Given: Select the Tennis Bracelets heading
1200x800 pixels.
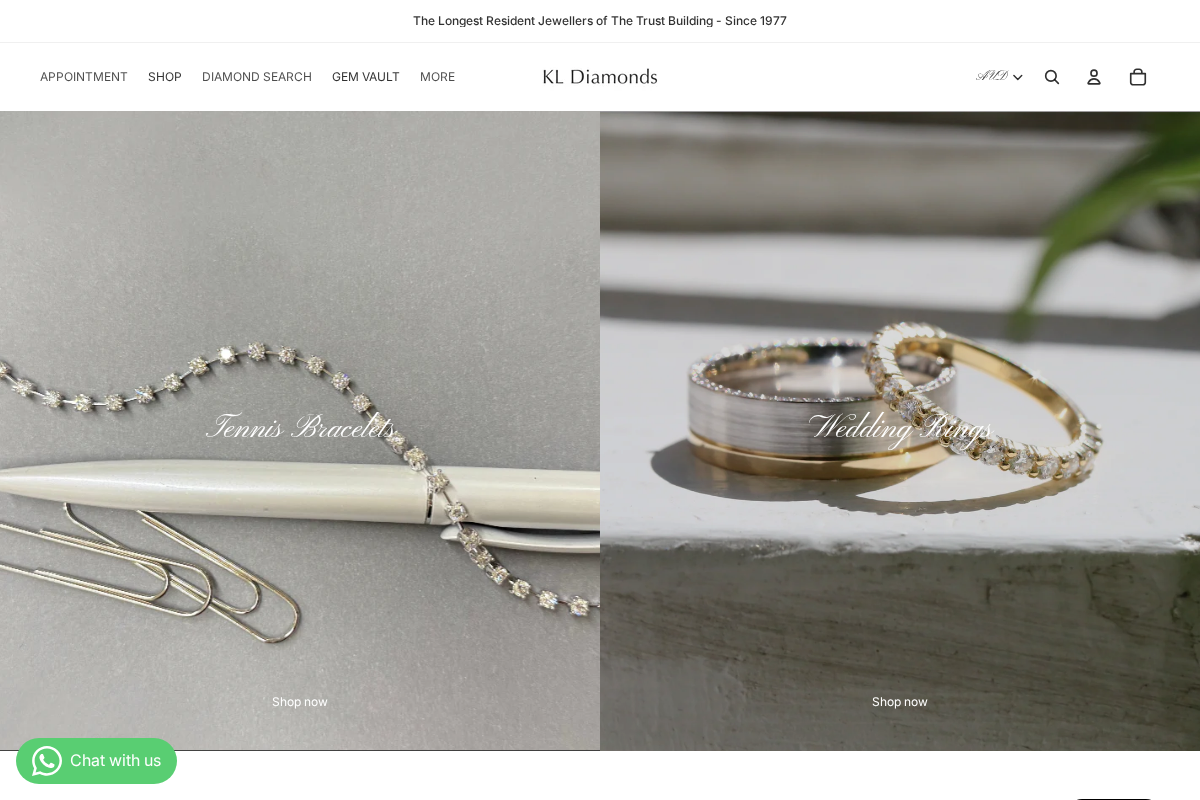Looking at the screenshot, I should (x=300, y=427).
